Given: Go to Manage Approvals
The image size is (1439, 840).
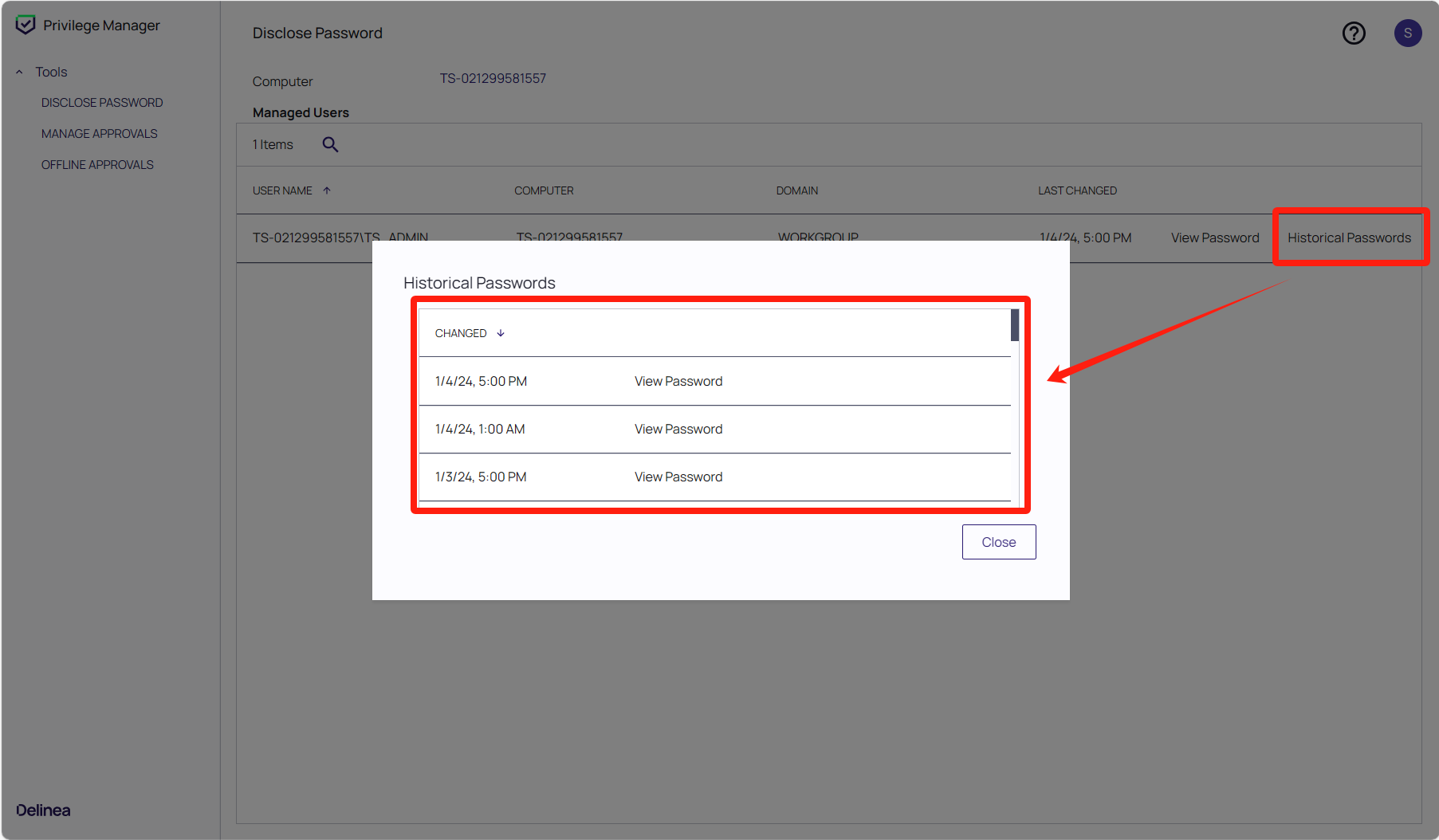Looking at the screenshot, I should click(x=100, y=134).
